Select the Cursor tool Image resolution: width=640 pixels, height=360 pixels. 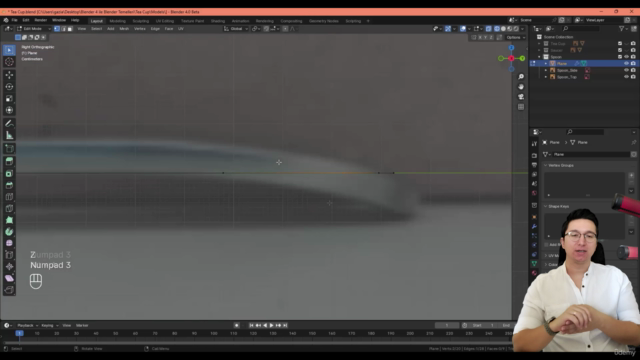pos(9,62)
